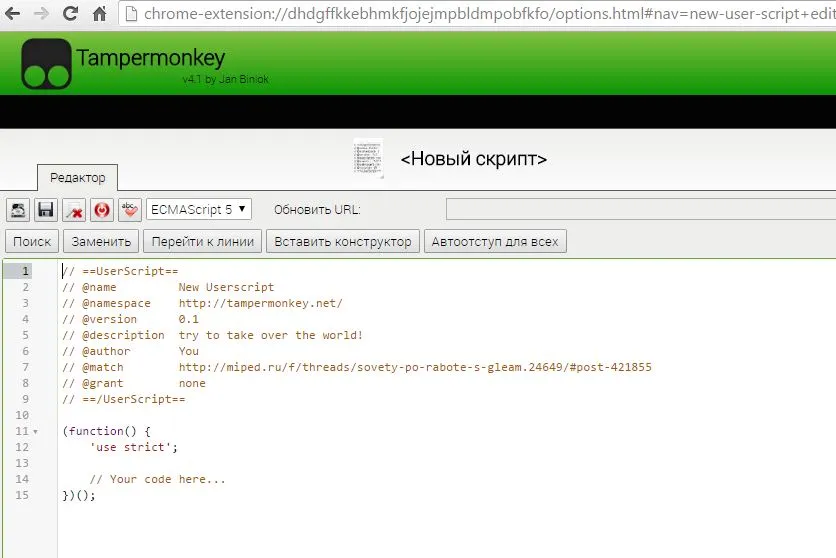The height and width of the screenshot is (558, 836).
Task: Click the 'http://tampermonkey.net/' namespace value
Action: (260, 303)
